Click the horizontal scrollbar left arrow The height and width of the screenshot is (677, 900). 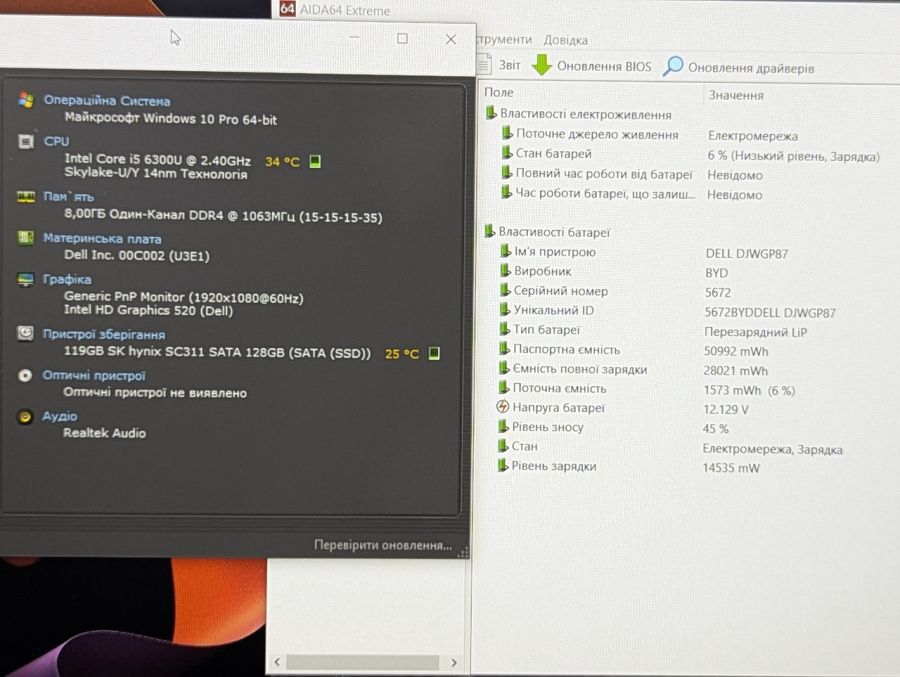pyautogui.click(x=277, y=661)
